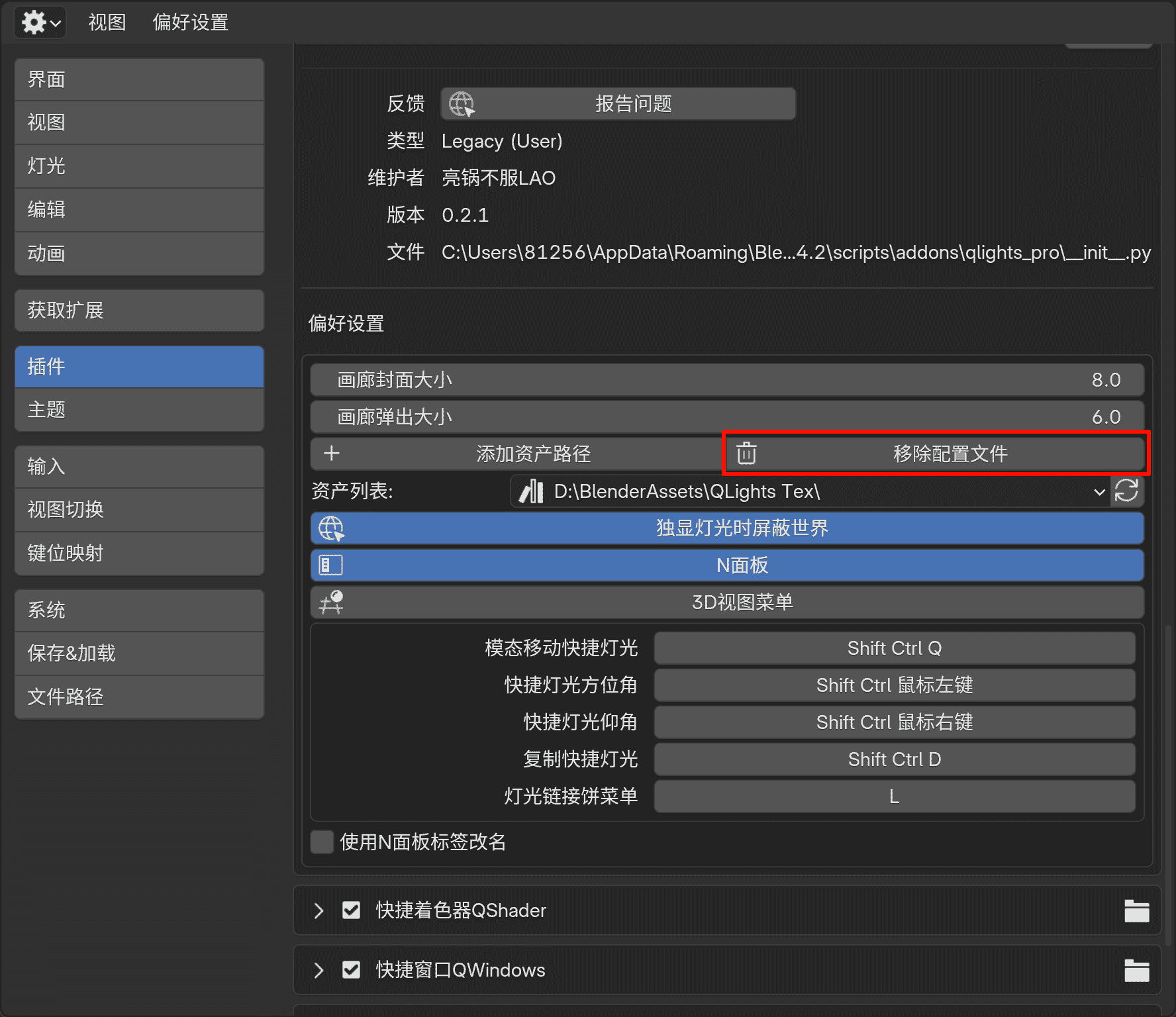Screen dimensions: 1176x1017
Task: Change 灯光链接饼菜单 shortcut L
Action: point(895,797)
